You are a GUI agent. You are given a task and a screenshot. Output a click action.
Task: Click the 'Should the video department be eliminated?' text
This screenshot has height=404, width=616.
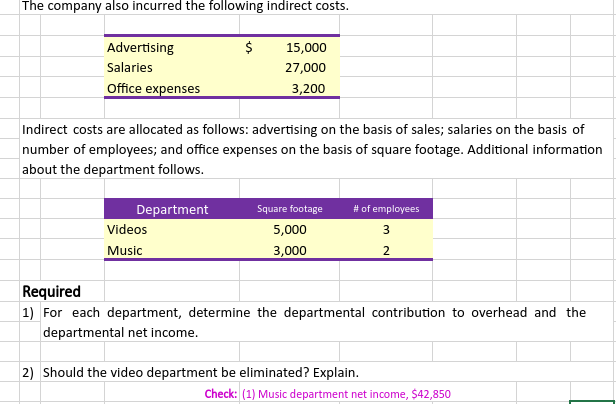[176, 372]
